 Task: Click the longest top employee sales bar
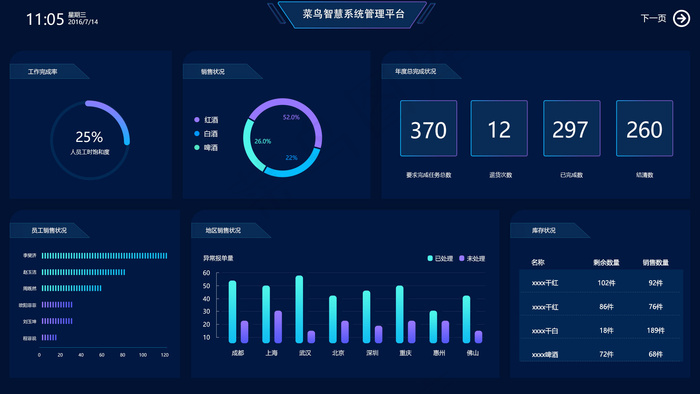[104, 256]
